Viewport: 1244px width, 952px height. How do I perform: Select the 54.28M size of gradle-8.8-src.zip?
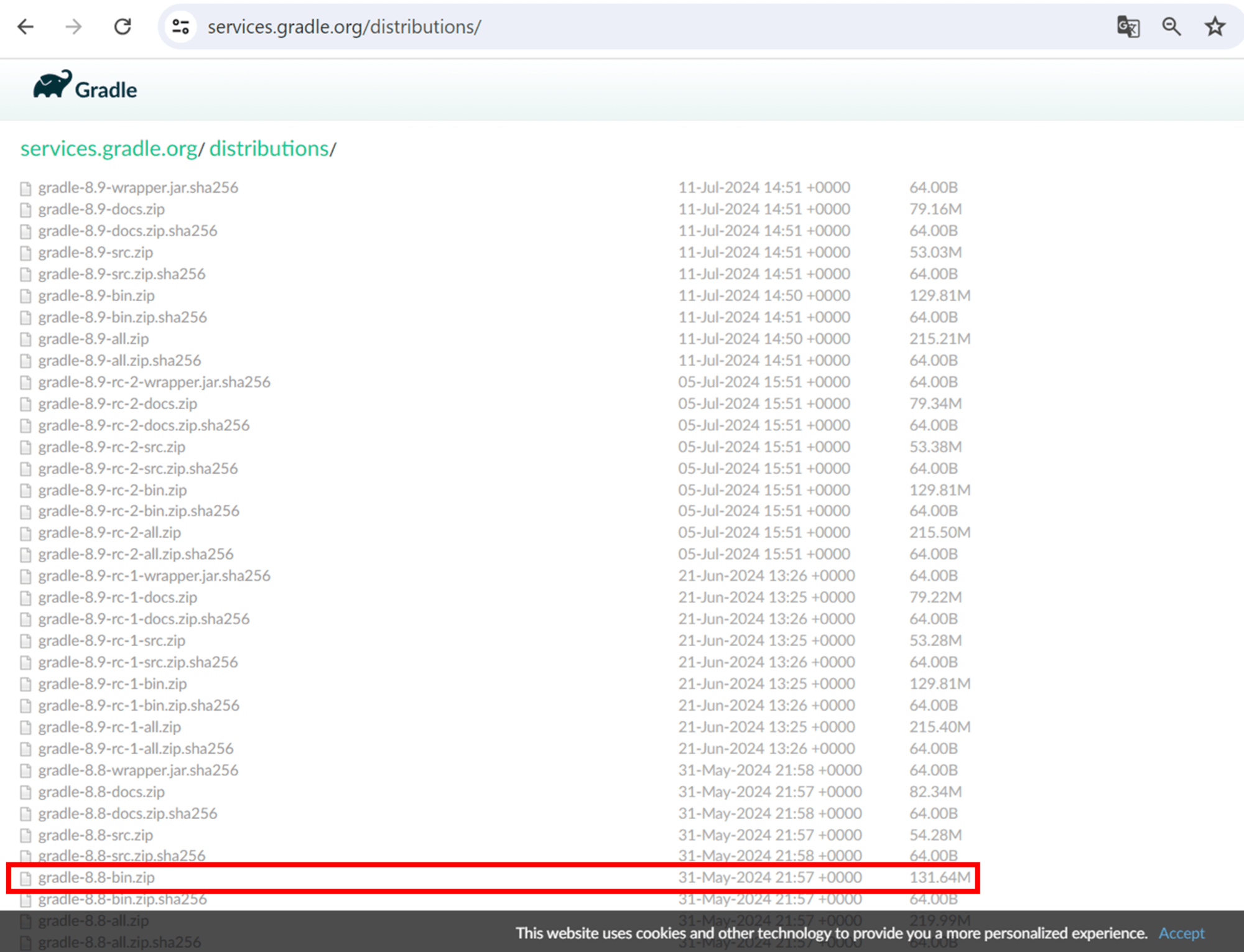935,835
